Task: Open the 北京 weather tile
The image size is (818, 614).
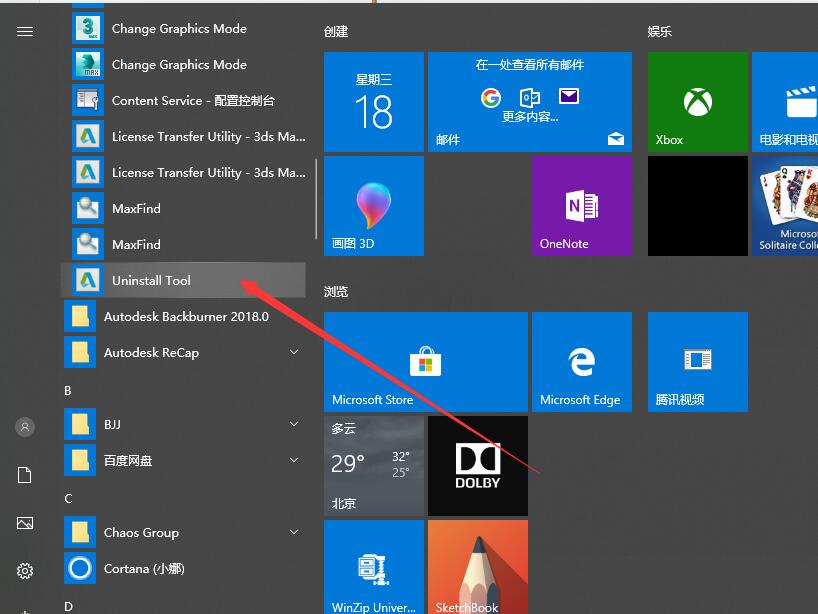Action: coord(374,466)
